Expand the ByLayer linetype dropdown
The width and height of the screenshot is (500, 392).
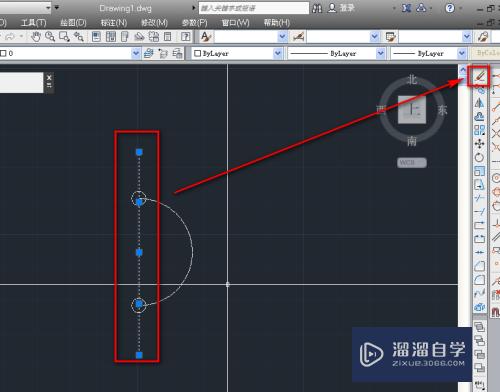coord(380,53)
